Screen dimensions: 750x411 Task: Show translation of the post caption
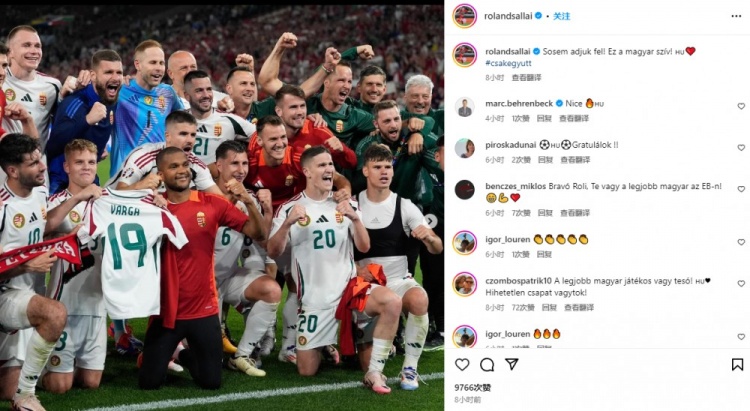tap(526, 78)
